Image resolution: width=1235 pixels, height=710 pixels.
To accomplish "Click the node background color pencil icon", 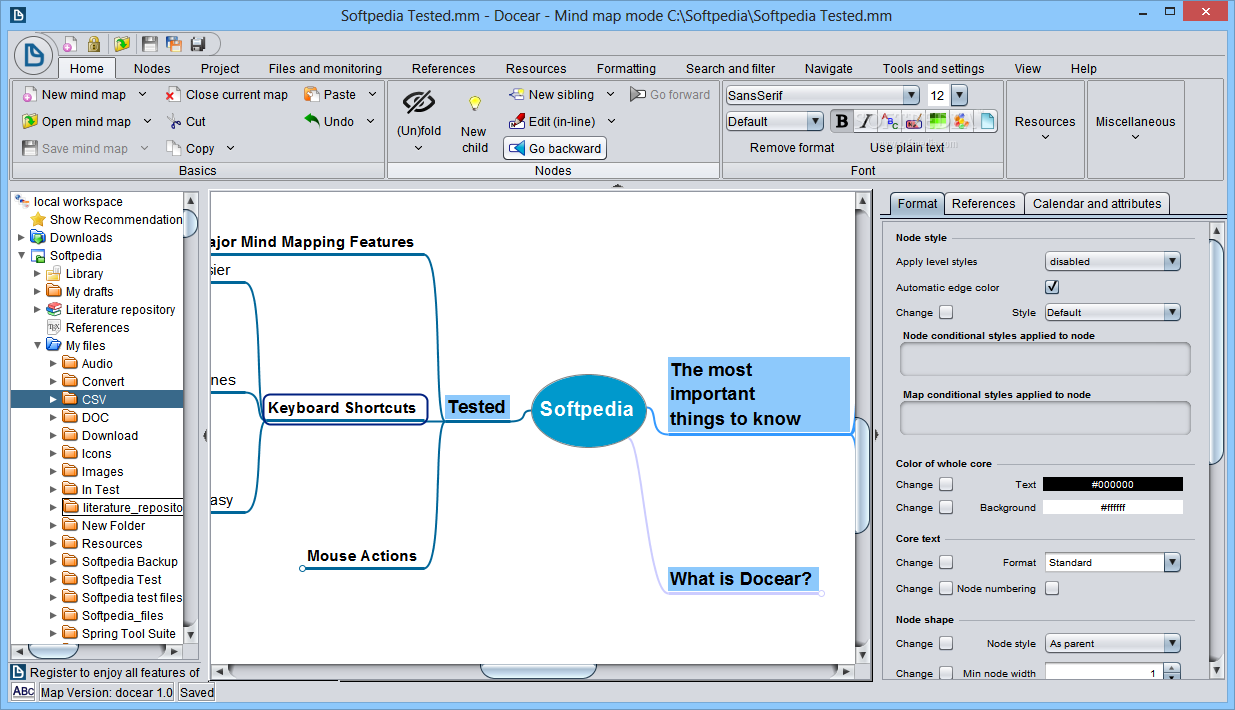I will (x=913, y=121).
